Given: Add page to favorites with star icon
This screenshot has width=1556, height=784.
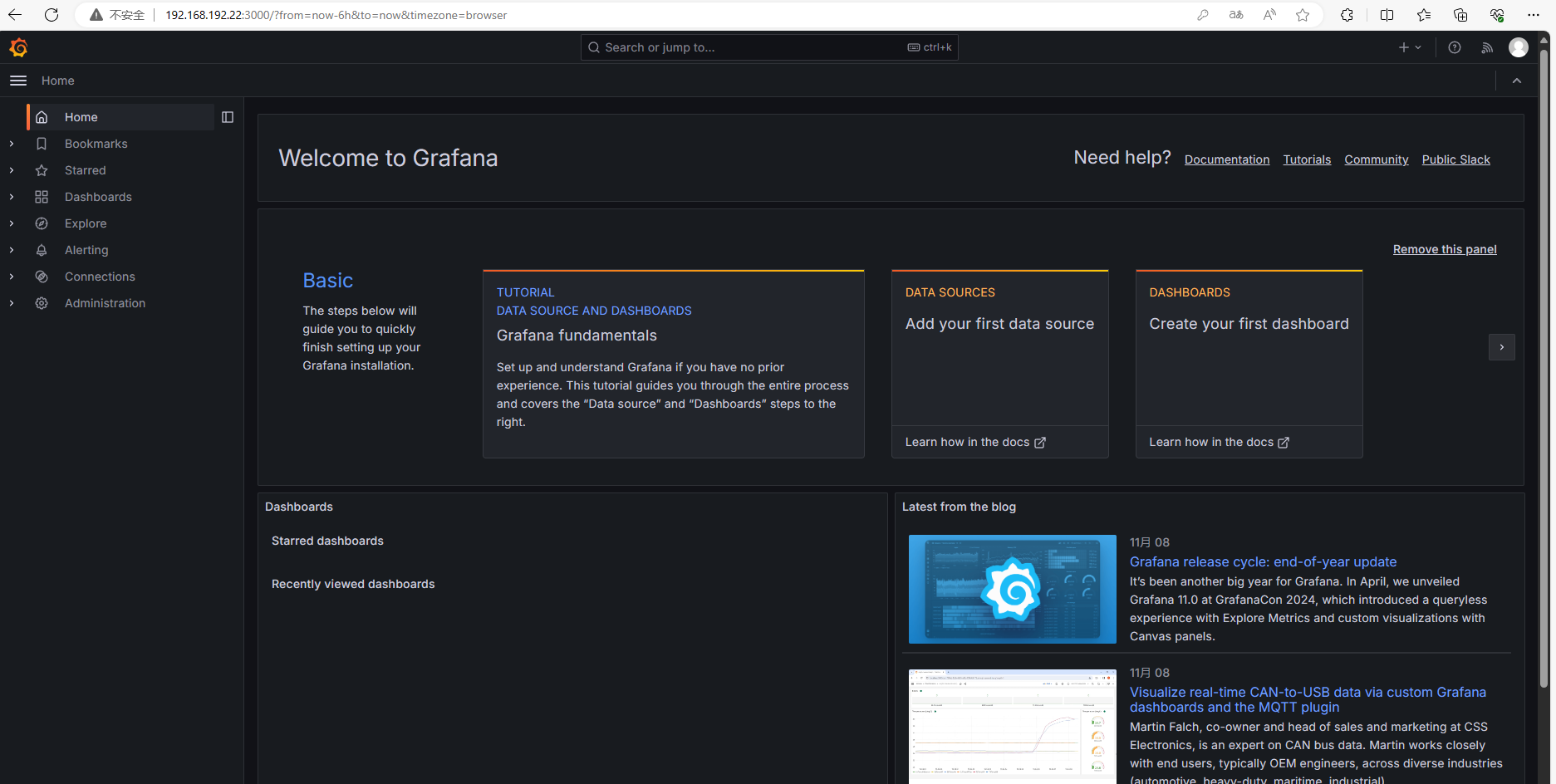Looking at the screenshot, I should 1303,15.
